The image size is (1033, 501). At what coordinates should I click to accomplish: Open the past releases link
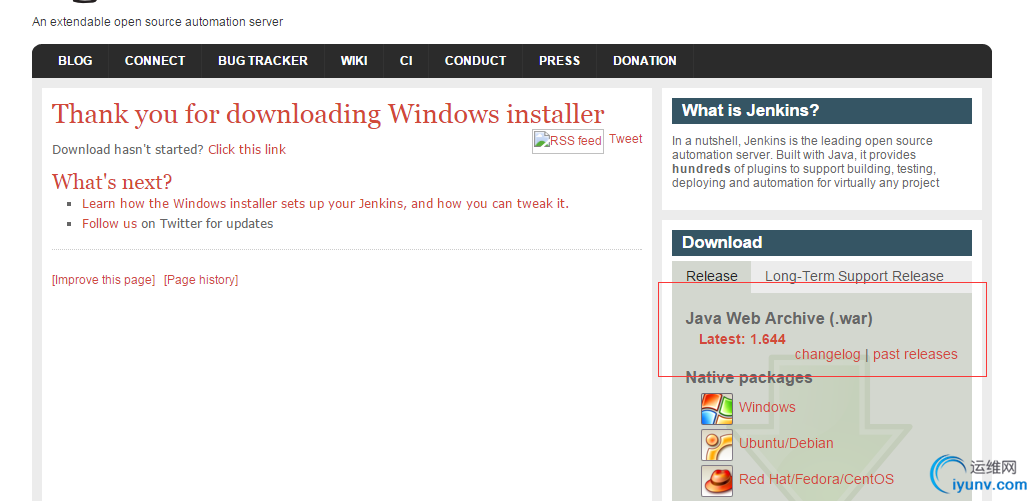click(x=915, y=355)
